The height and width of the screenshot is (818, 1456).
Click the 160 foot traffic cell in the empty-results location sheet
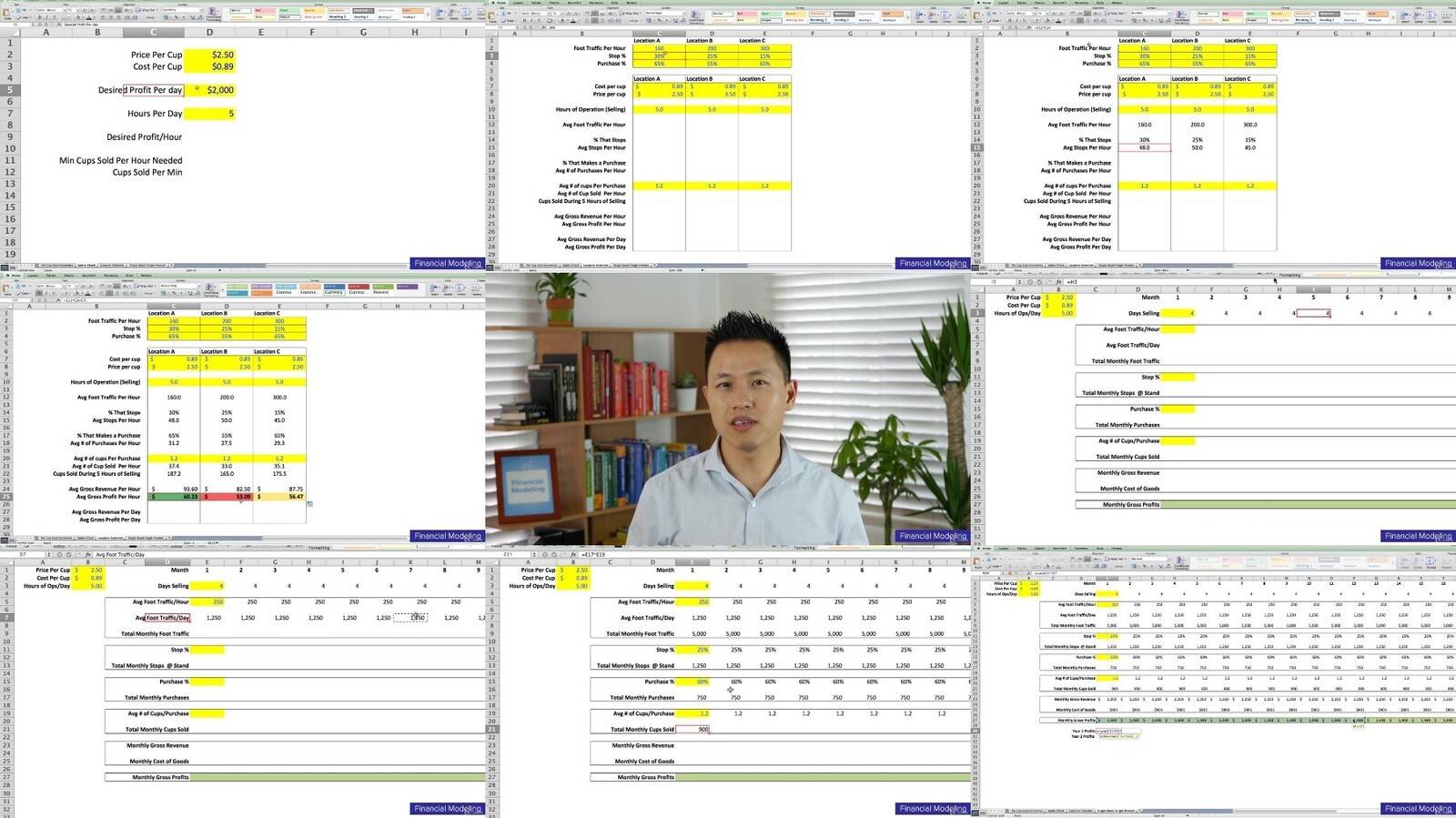(x=659, y=48)
